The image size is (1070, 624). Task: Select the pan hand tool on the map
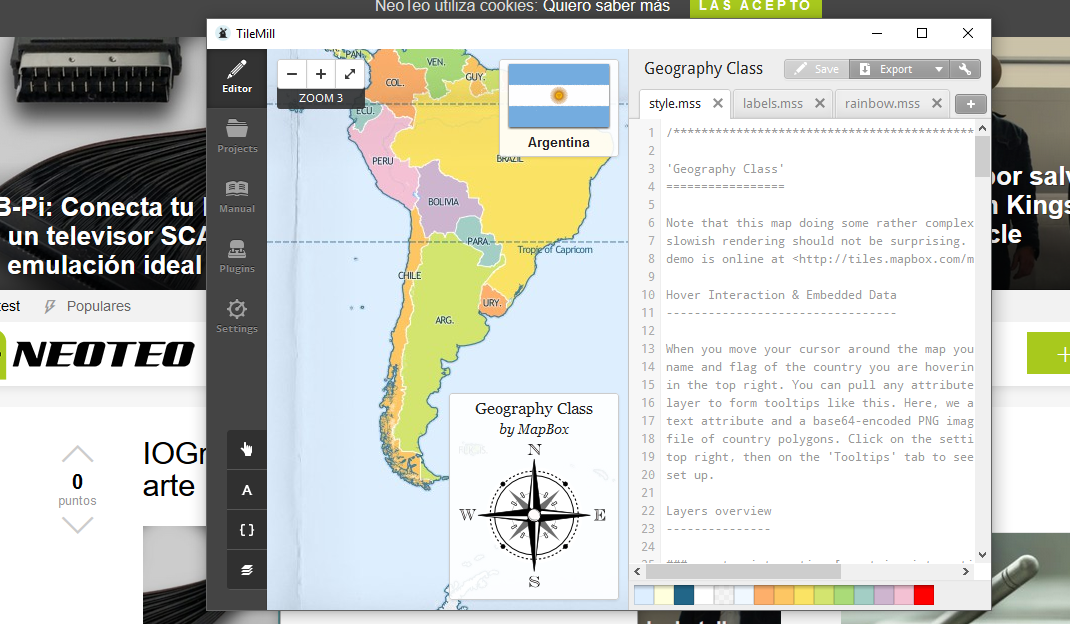[x=246, y=449]
